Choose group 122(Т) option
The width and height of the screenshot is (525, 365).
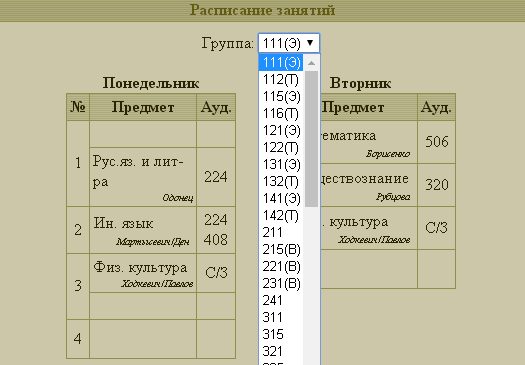[x=281, y=148]
